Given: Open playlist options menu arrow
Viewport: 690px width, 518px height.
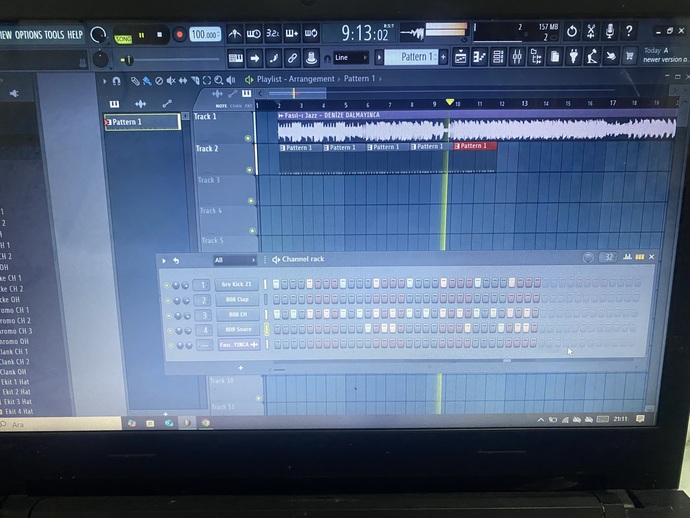Looking at the screenshot, I should pos(104,81).
